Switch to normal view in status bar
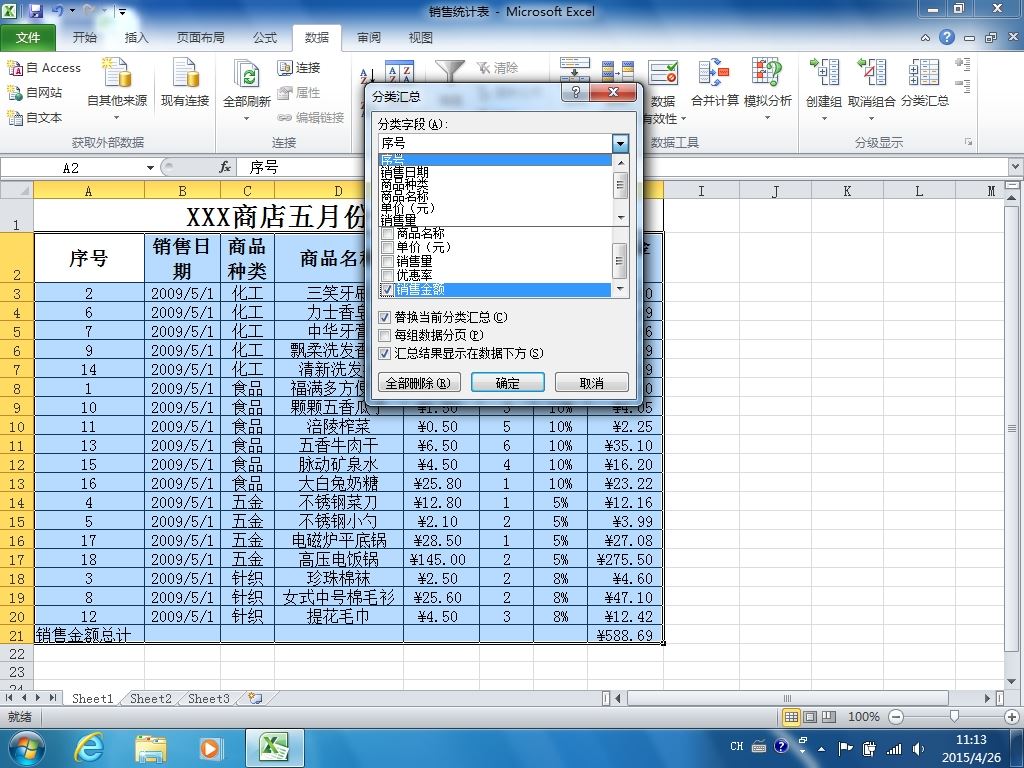This screenshot has width=1024, height=768. click(791, 716)
